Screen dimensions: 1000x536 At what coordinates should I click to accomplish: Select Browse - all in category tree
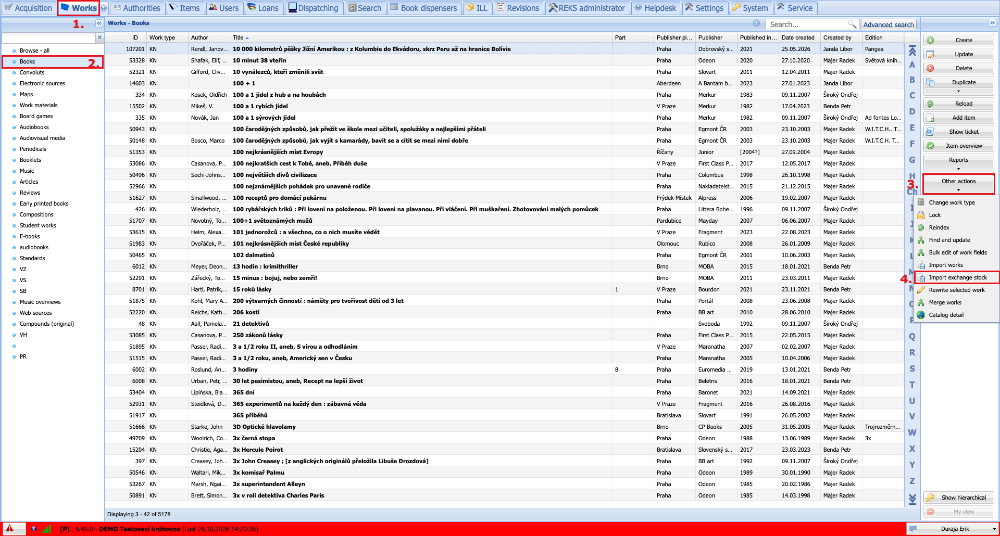pyautogui.click(x=34, y=50)
